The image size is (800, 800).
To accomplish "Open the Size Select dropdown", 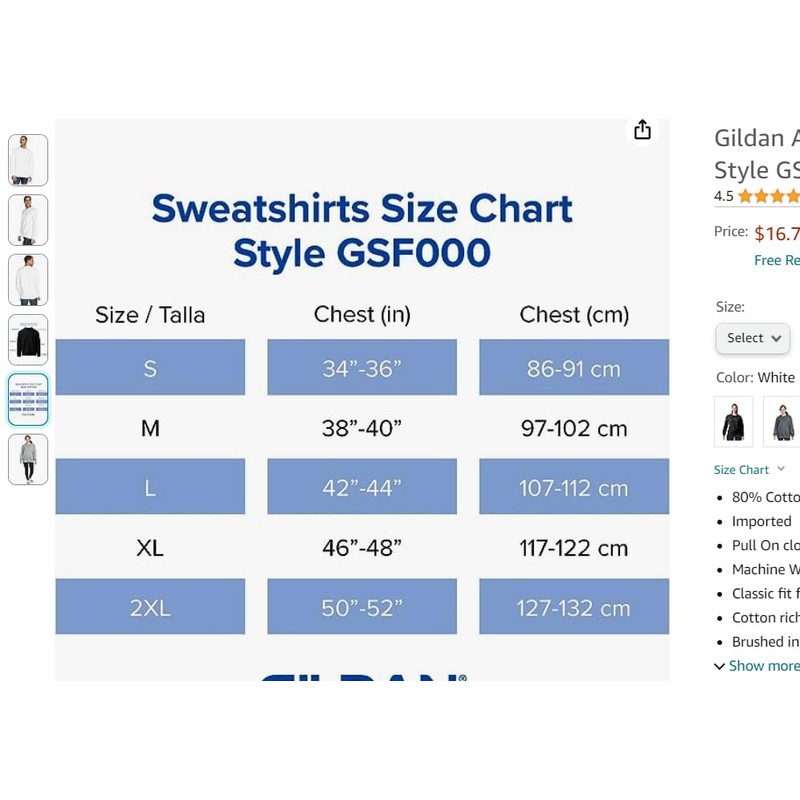I will click(752, 338).
